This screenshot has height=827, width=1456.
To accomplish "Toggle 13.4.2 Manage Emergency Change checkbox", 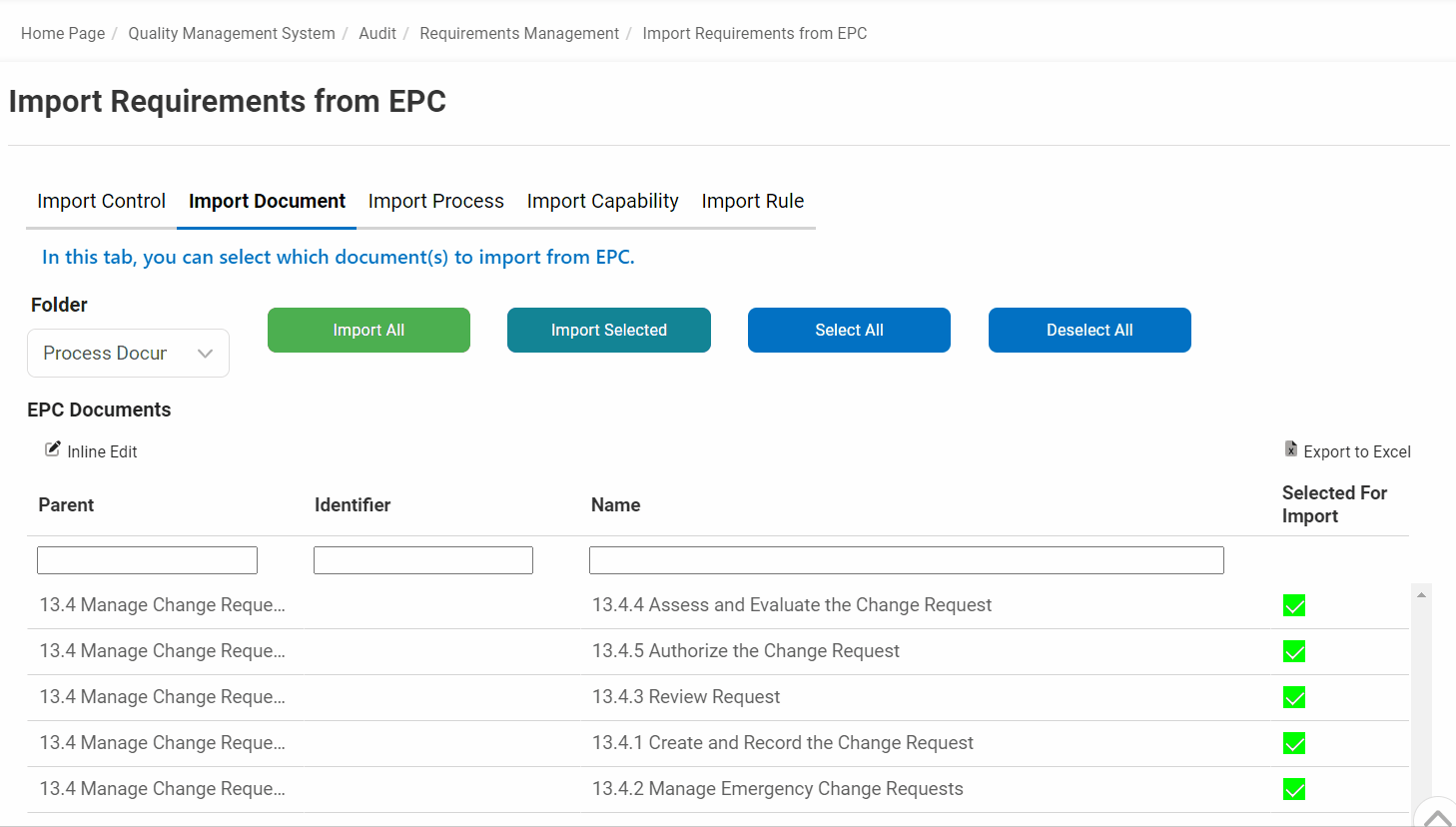I will pyautogui.click(x=1294, y=790).
